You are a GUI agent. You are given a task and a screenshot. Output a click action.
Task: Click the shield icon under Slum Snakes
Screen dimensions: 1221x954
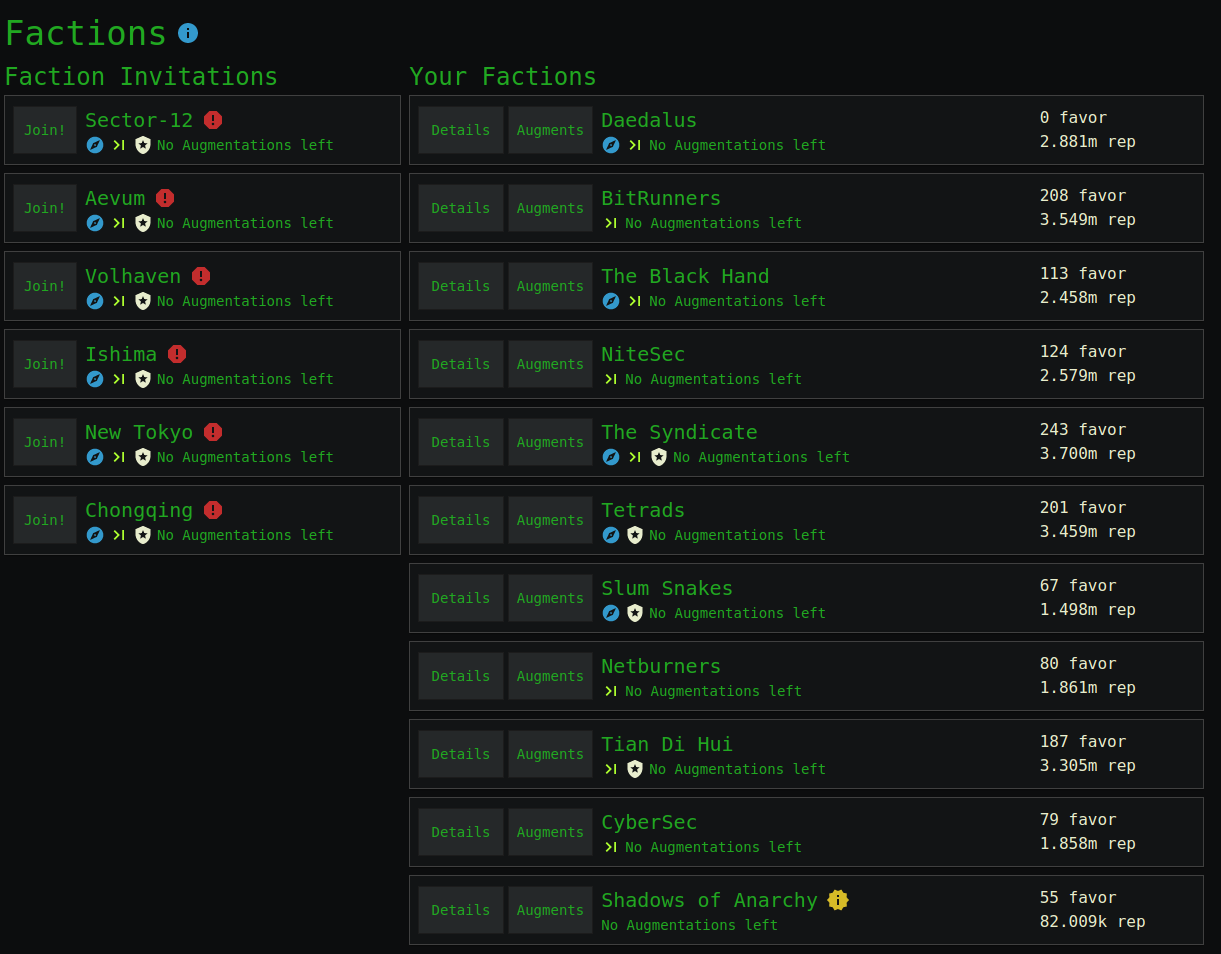(x=635, y=613)
